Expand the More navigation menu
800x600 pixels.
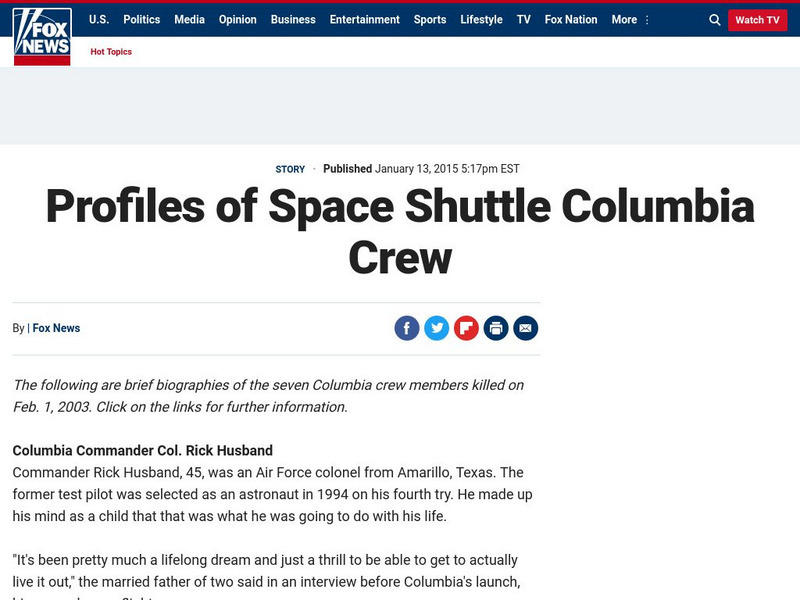pos(630,20)
